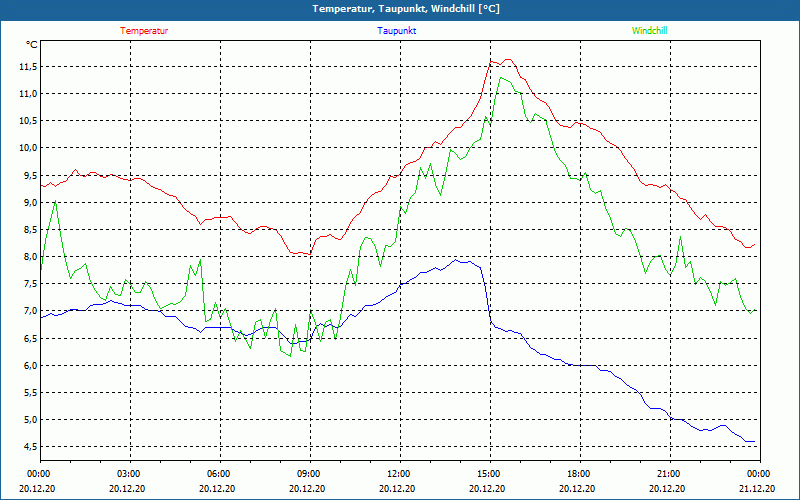Select the 6,5 y-axis value

pyautogui.click(x=30, y=338)
